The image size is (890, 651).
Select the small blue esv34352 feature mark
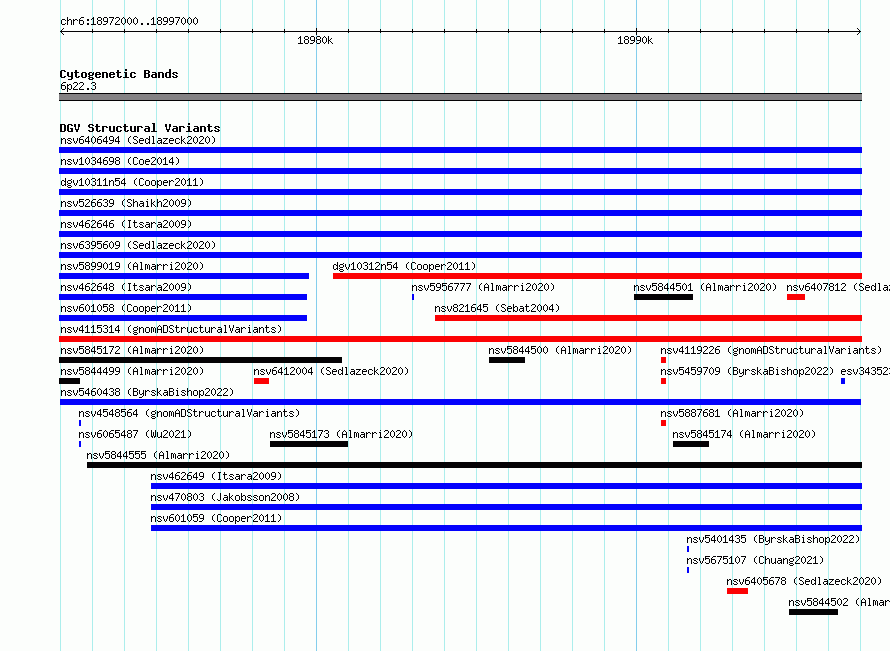[843, 381]
